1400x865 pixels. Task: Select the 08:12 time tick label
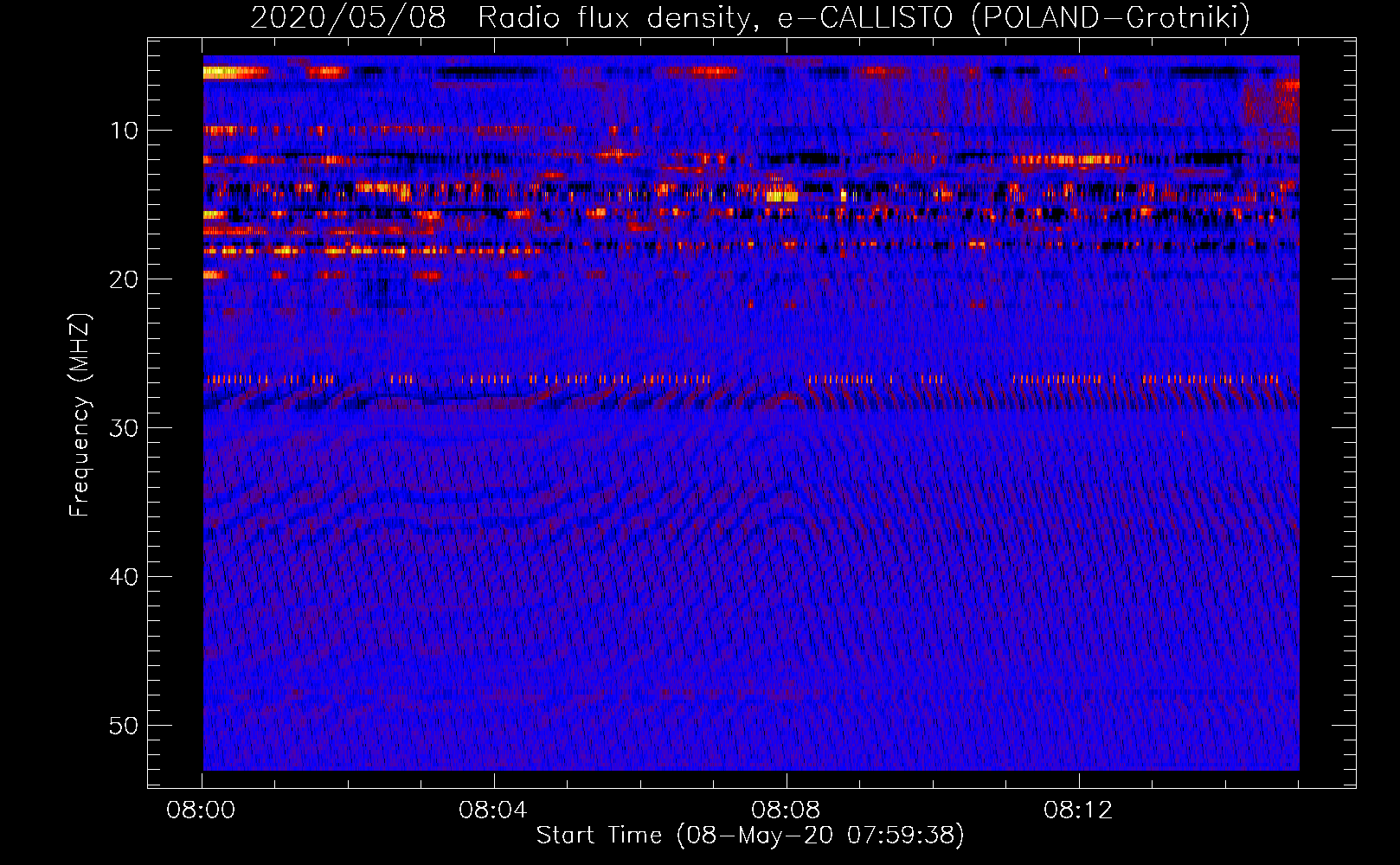tap(1078, 811)
